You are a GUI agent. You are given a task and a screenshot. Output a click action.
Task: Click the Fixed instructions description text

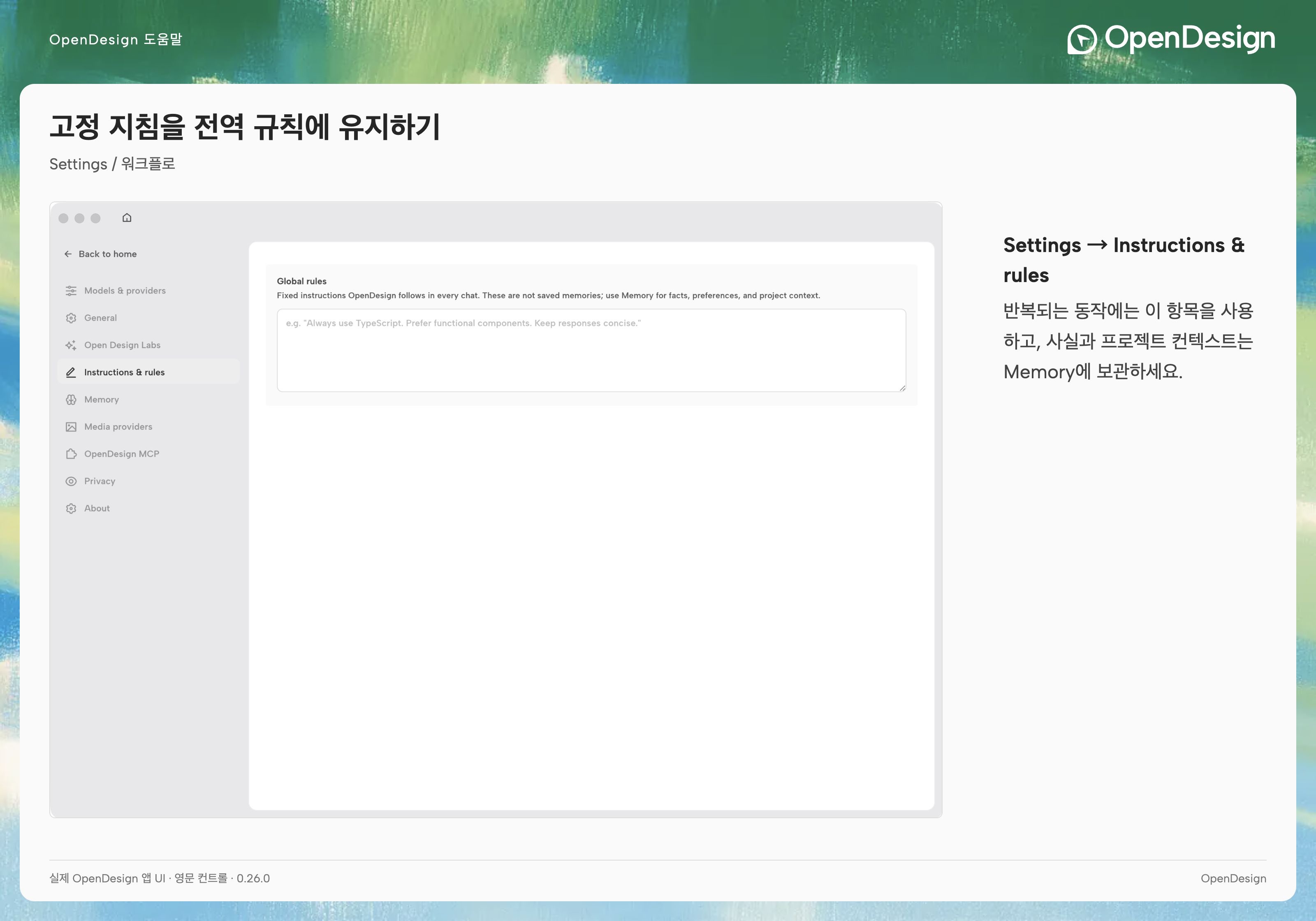(x=549, y=296)
